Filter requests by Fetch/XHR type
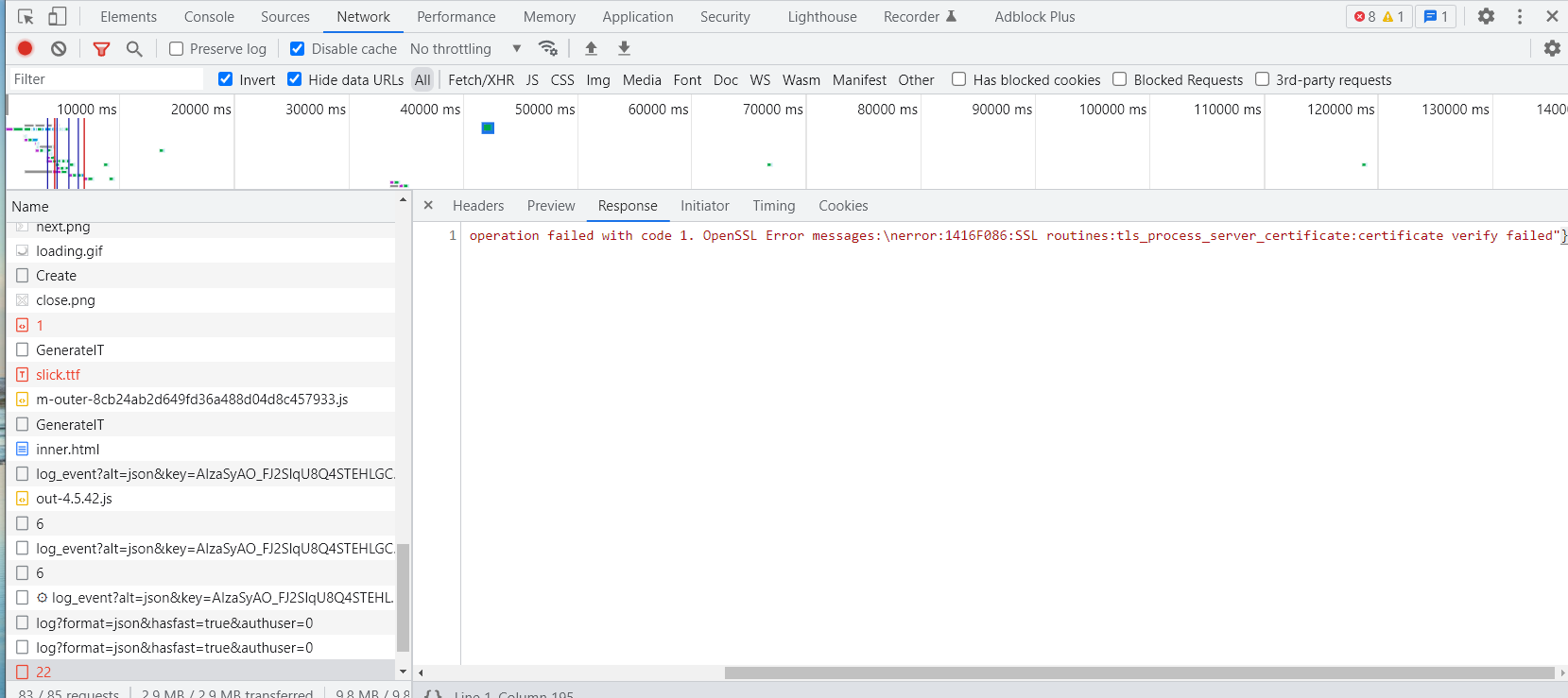This screenshot has height=698, width=1568. click(481, 80)
